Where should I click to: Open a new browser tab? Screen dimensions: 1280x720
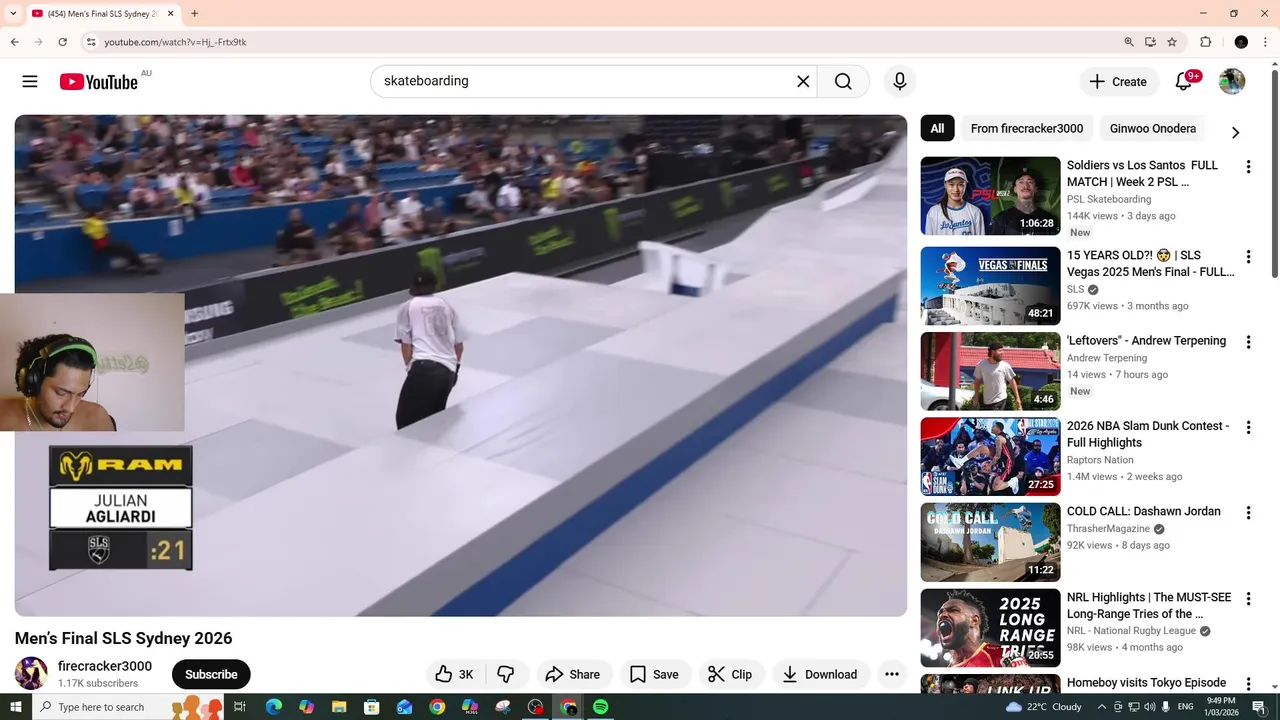(194, 14)
